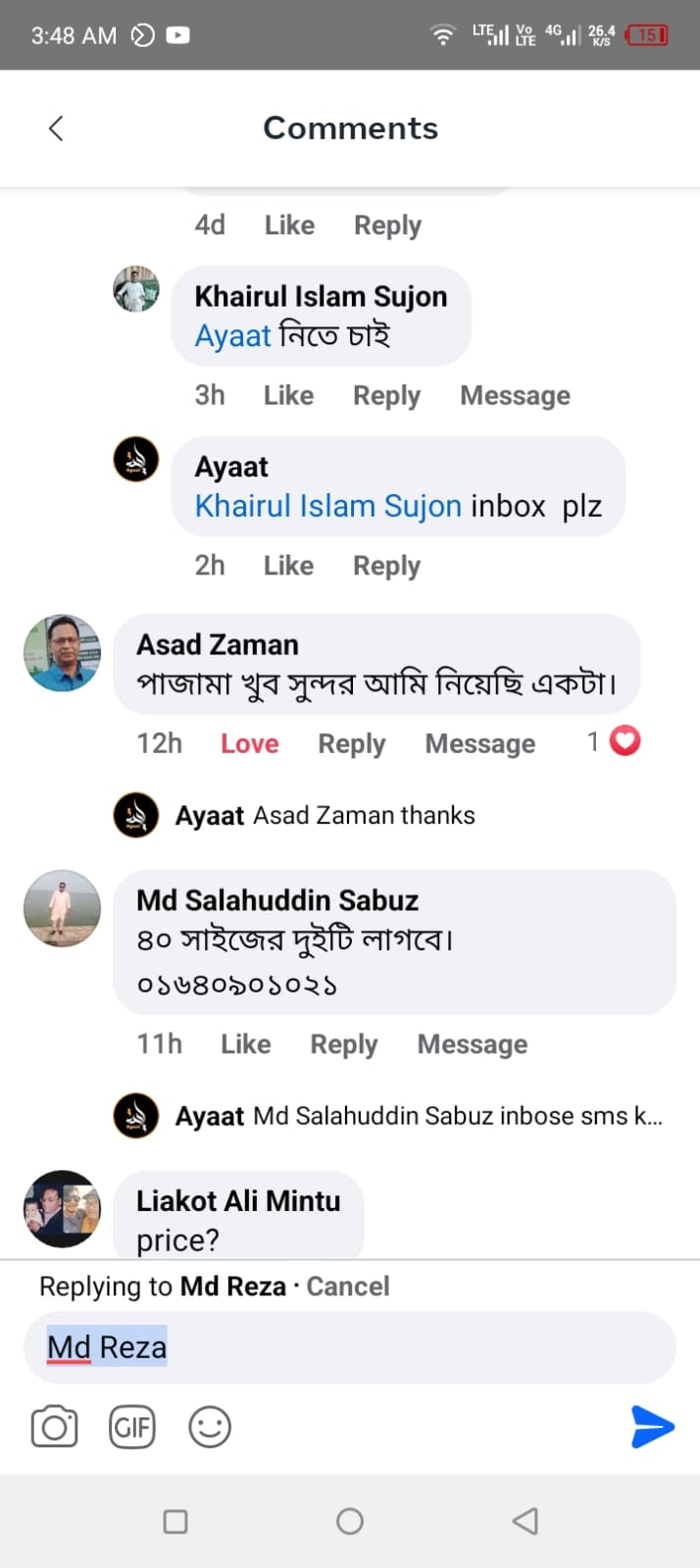Open the camera icon to attach a photo
This screenshot has width=700, height=1568.
[54, 1427]
